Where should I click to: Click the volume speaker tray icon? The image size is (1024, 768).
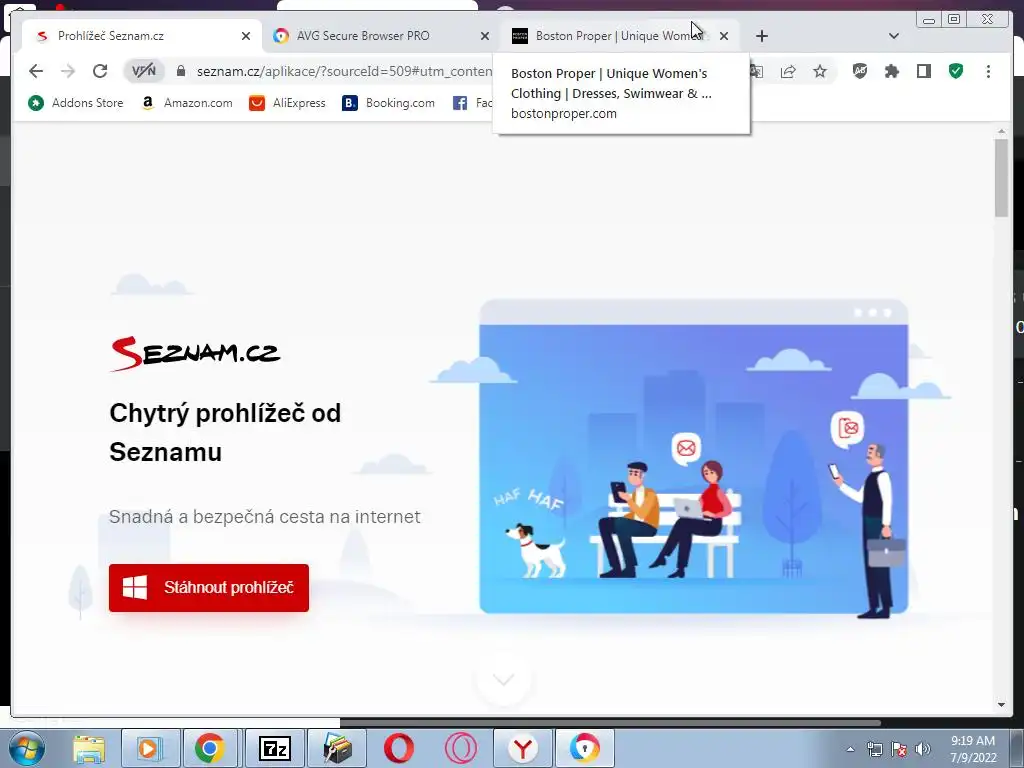pos(922,749)
